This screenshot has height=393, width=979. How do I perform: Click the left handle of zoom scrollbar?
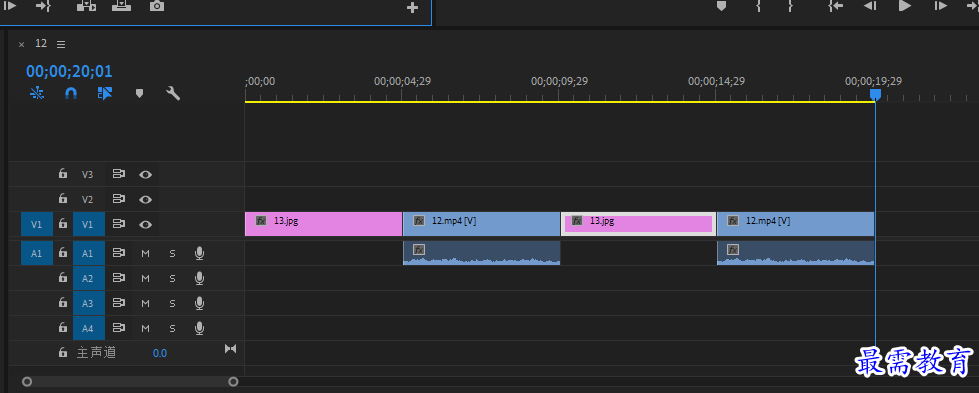26,381
